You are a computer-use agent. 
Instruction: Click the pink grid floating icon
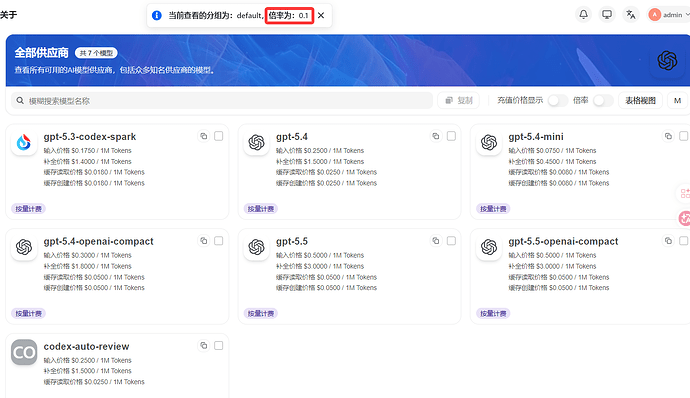pyautogui.click(x=685, y=193)
